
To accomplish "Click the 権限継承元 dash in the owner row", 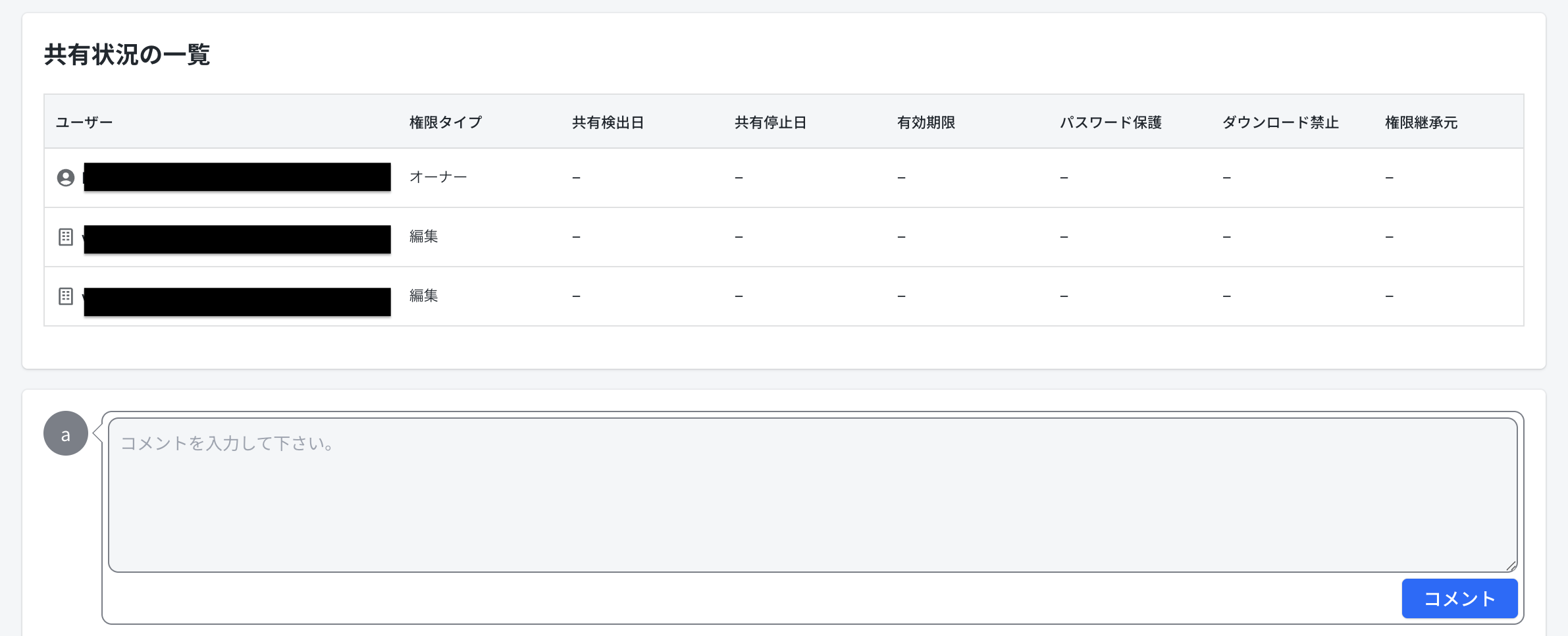I will click(x=1389, y=178).
